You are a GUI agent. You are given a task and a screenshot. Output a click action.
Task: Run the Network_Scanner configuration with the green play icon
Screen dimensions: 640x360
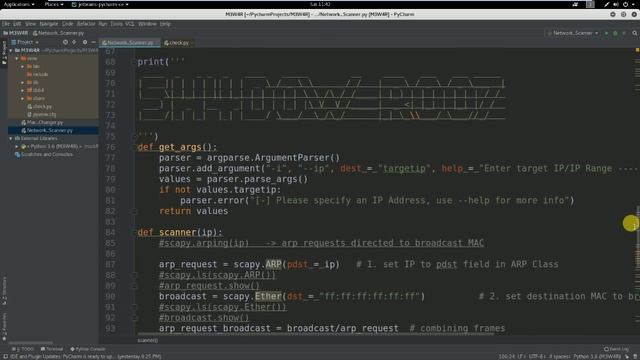(606, 33)
